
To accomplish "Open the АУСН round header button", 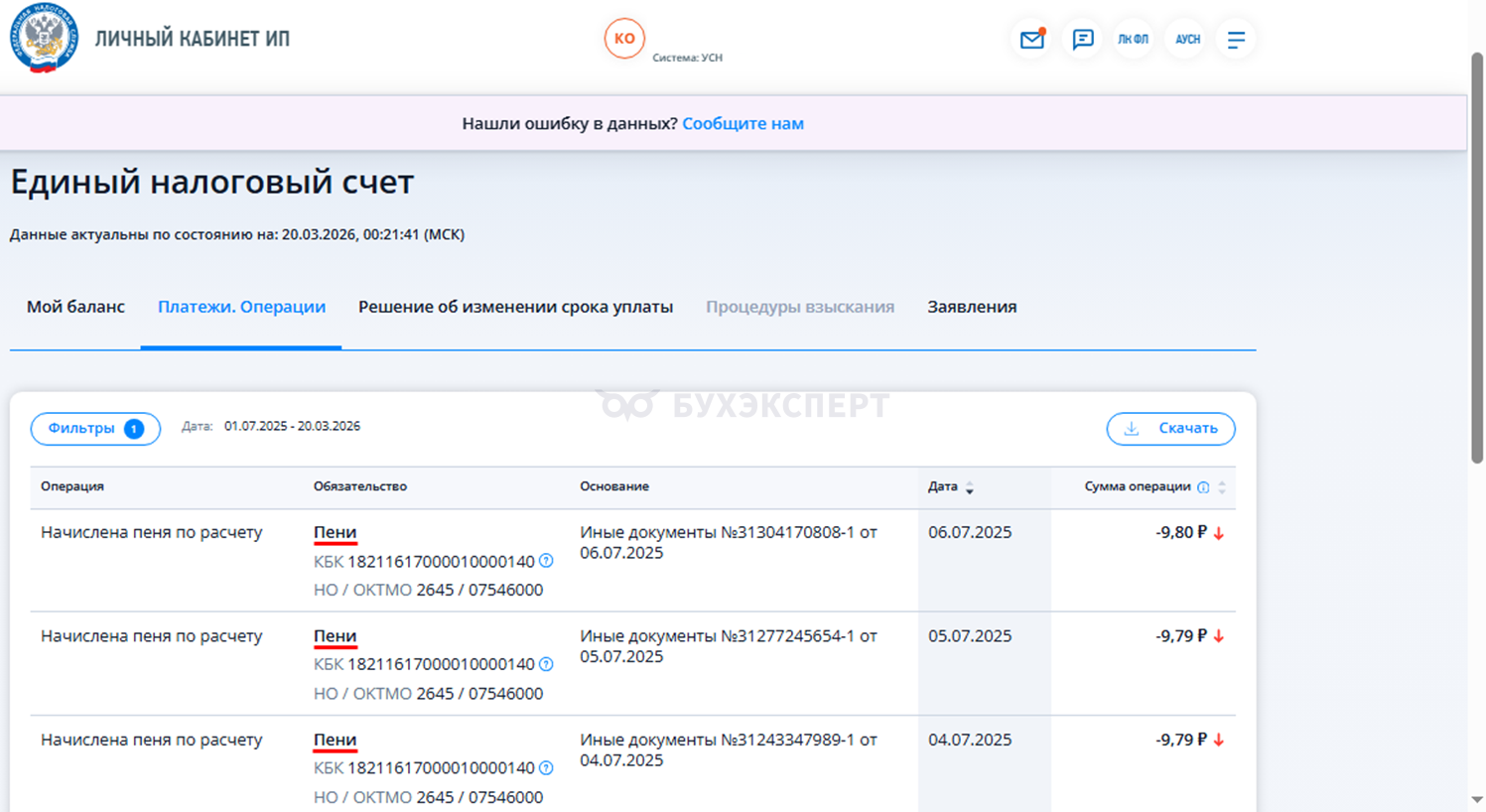I will click(x=1187, y=40).
